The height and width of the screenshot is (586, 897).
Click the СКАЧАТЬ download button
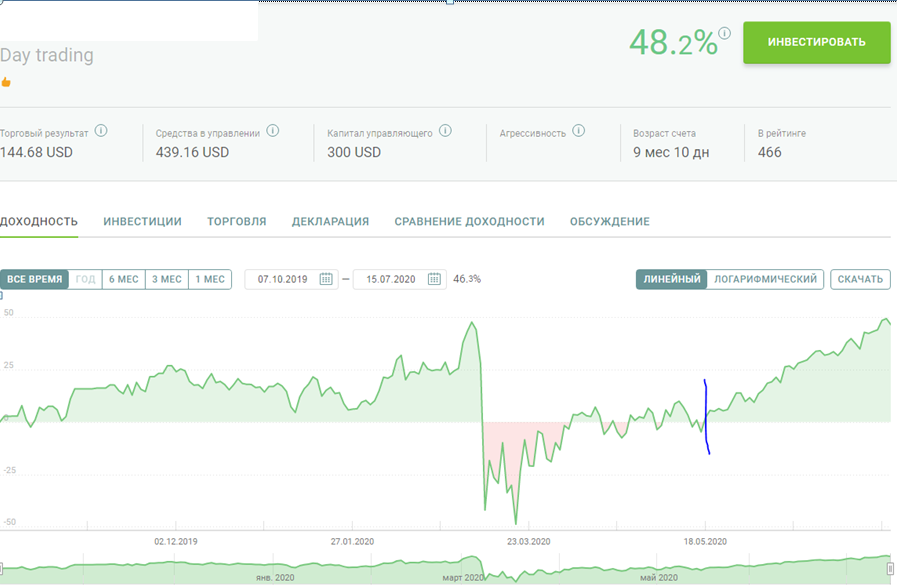click(860, 279)
